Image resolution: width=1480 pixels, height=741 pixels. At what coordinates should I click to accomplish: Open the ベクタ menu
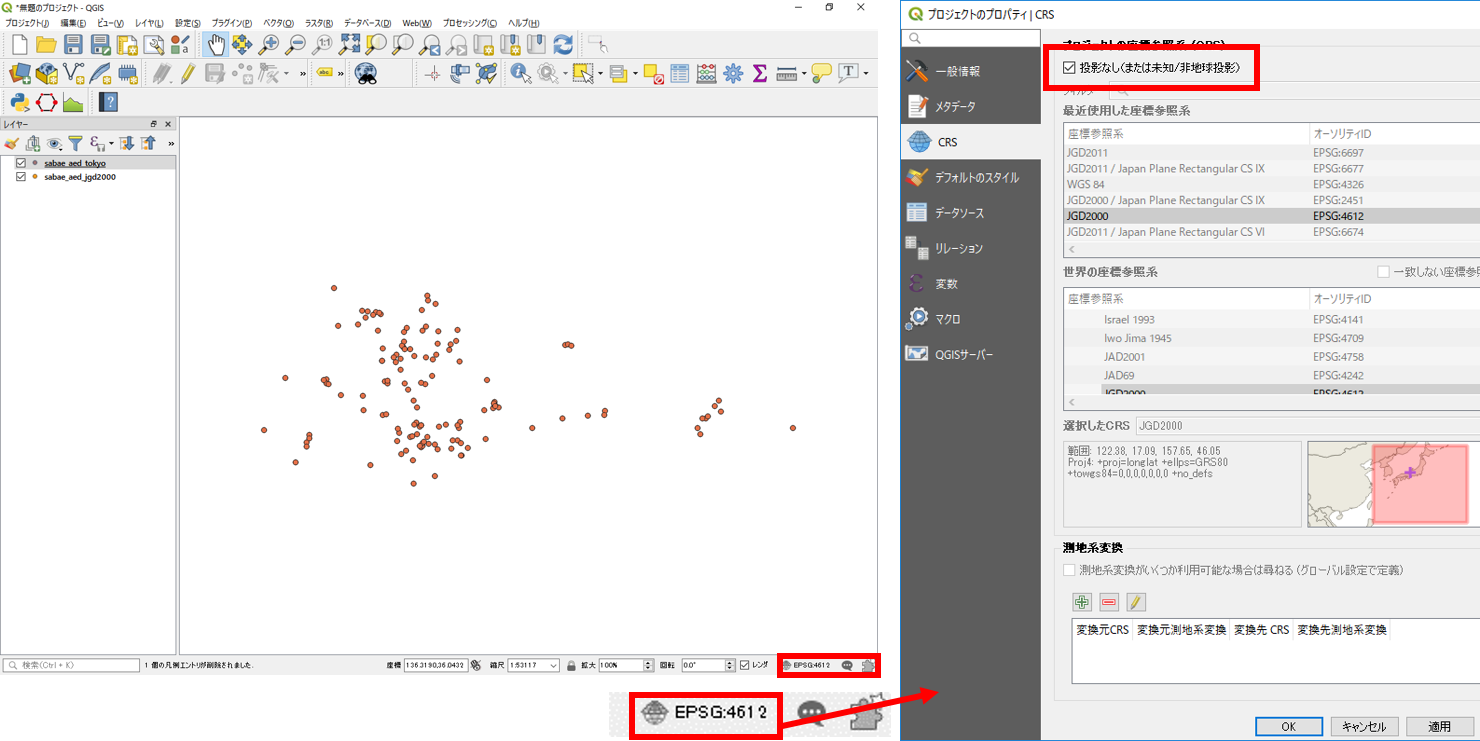[x=279, y=22]
